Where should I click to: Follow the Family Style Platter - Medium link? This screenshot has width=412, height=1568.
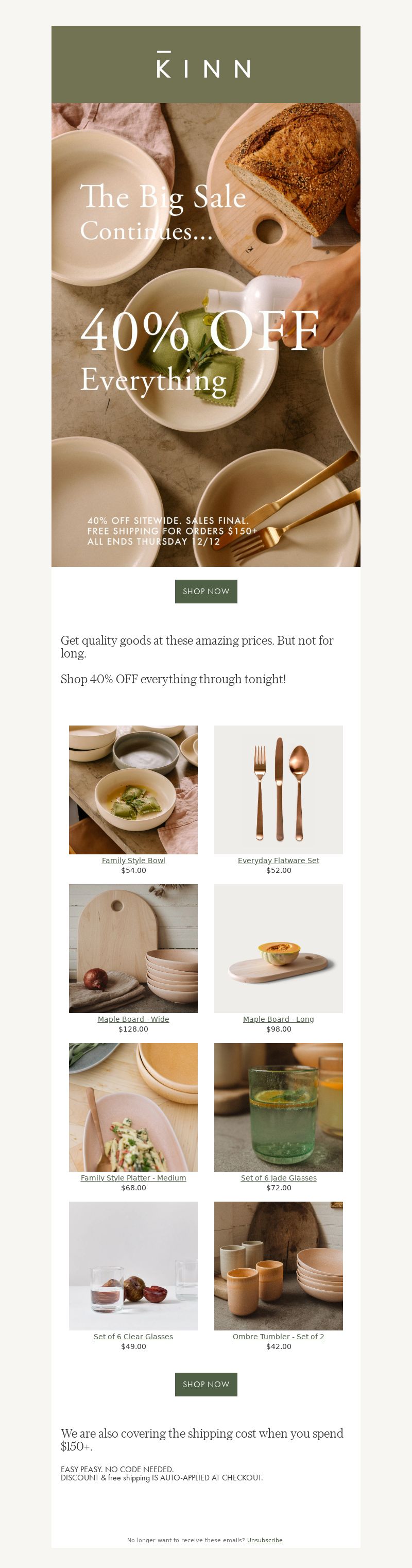click(133, 1178)
